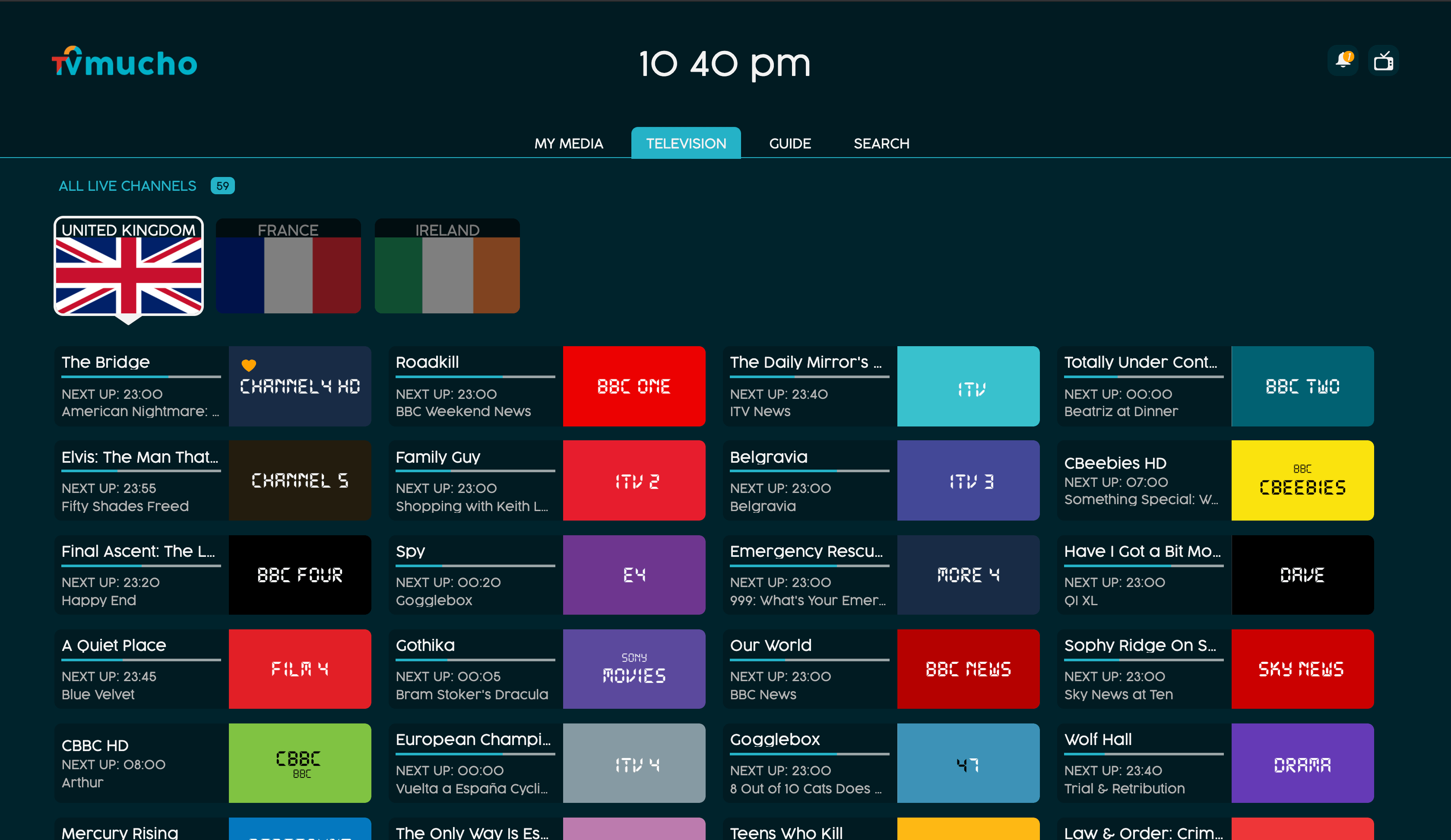Click the ALL LIVE CHANNELS link
Viewport: 1451px width, 840px height.
pos(127,185)
